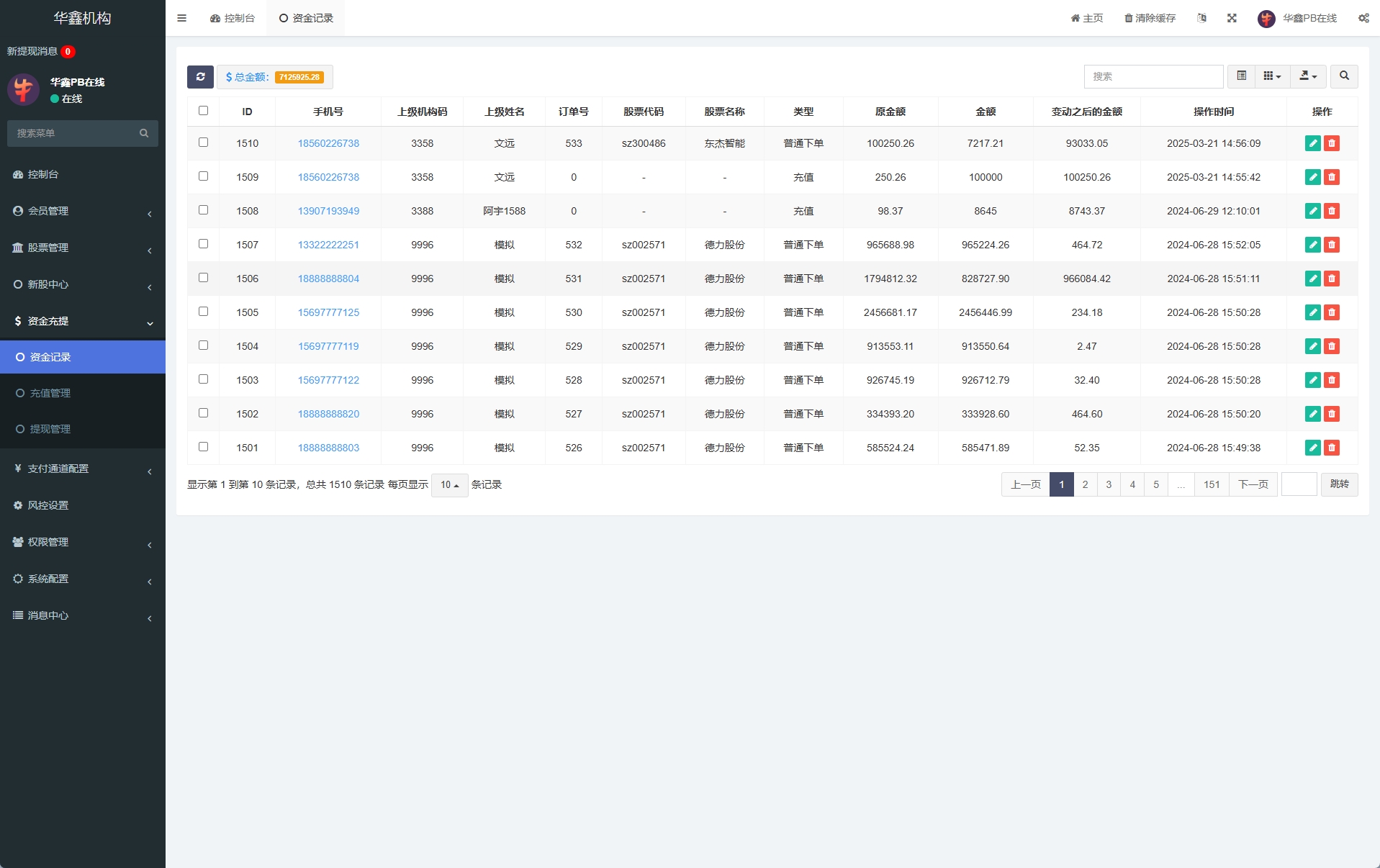Click the magnifier search button beside export
Viewport: 1380px width, 868px height.
tap(1343, 76)
